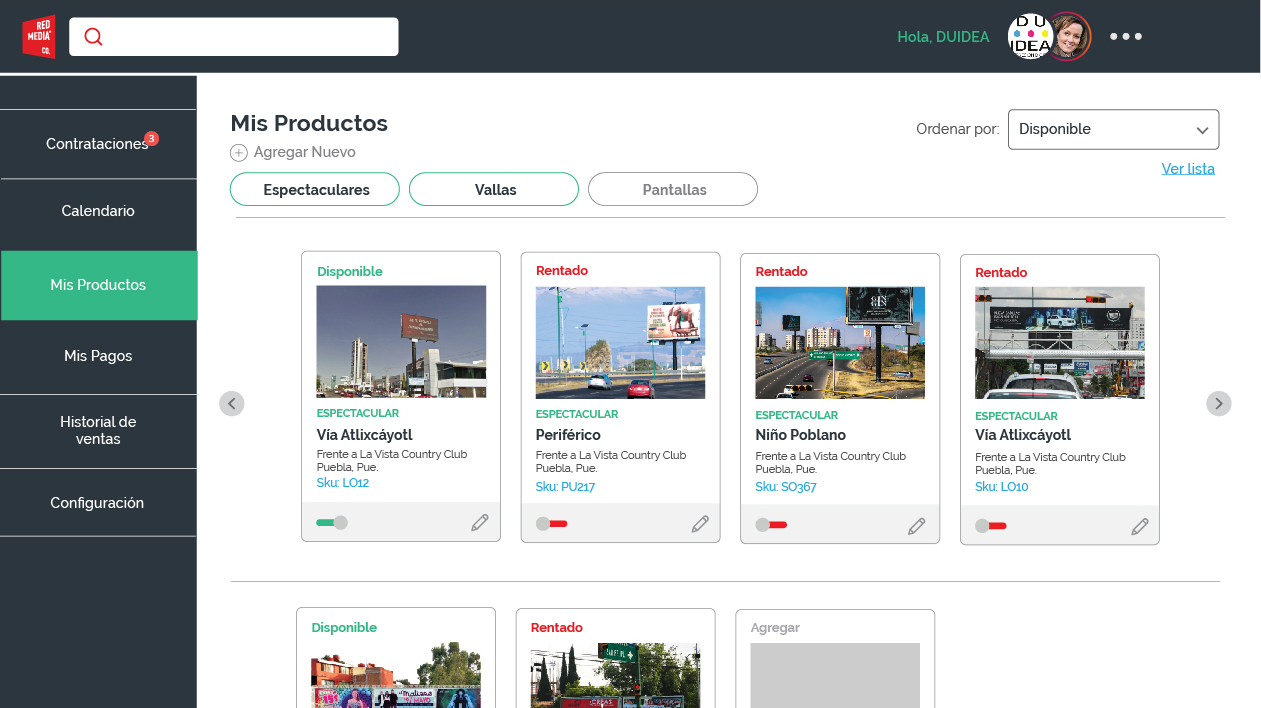
Task: Click the search input field
Action: (250, 37)
